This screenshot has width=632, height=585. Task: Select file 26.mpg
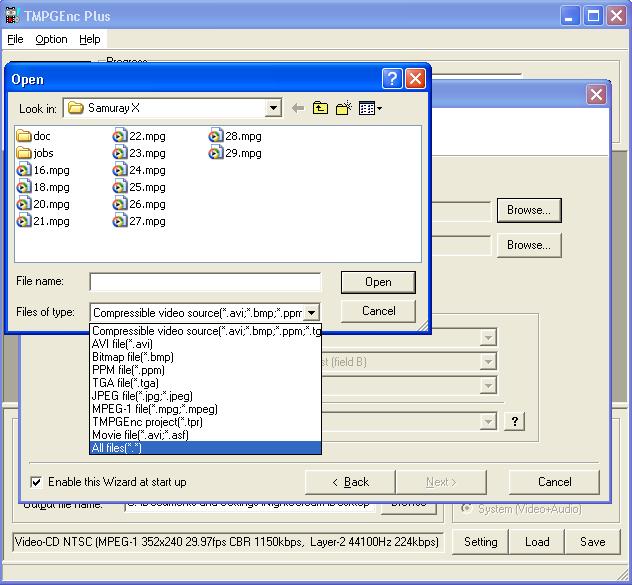[x=139, y=204]
